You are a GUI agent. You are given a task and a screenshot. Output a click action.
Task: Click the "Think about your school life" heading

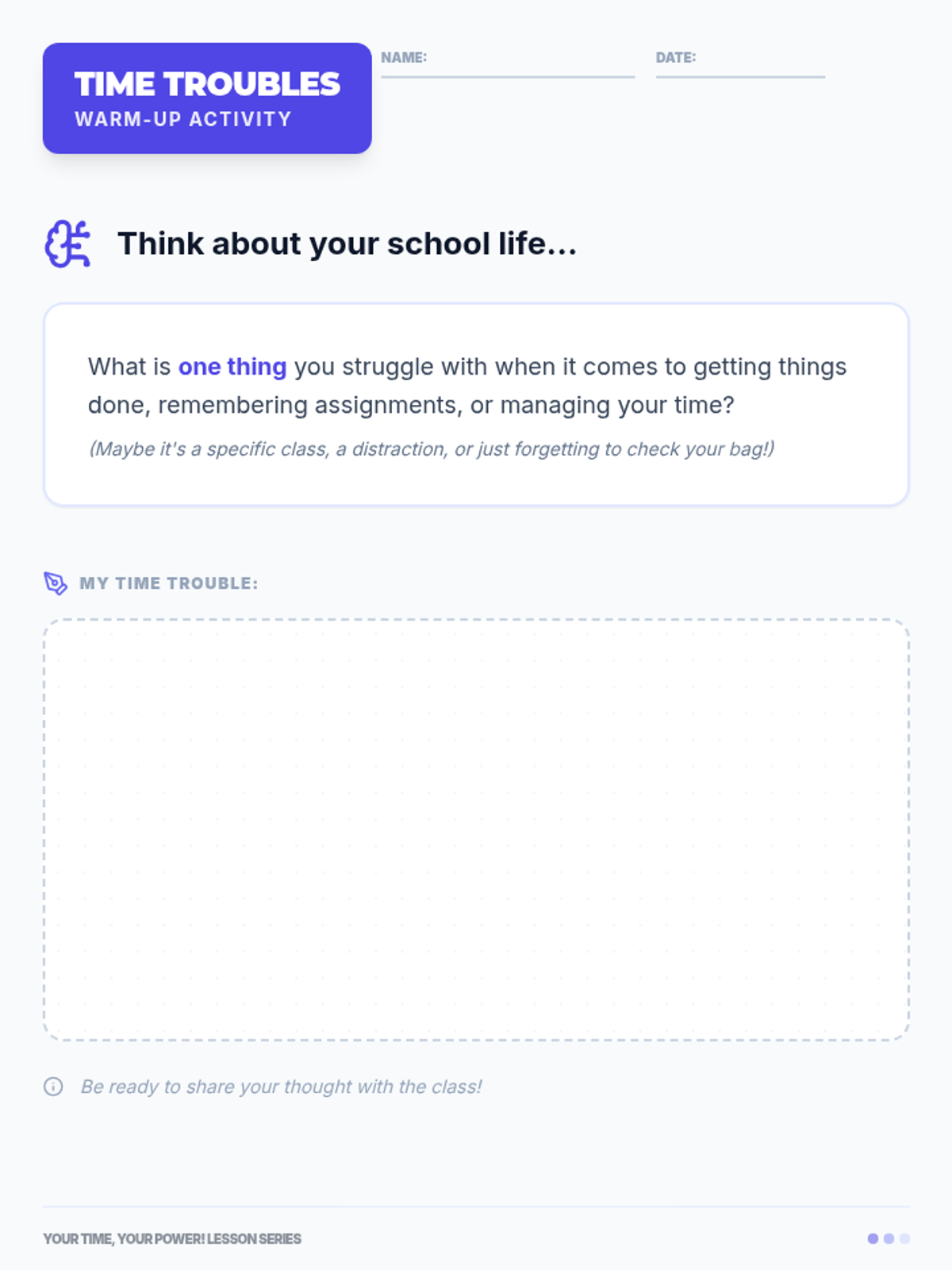[347, 244]
